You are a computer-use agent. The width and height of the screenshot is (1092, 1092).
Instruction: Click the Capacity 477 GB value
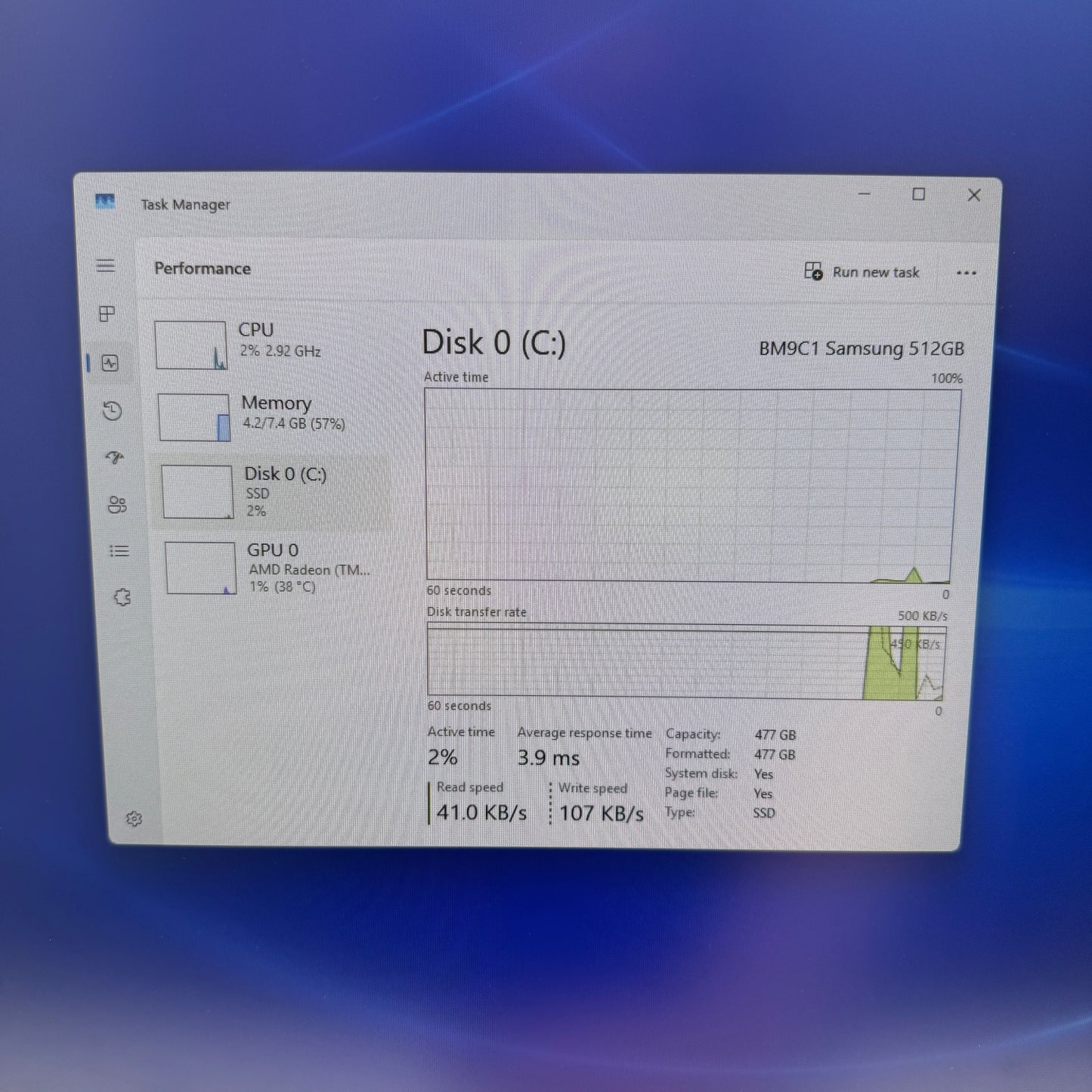click(x=775, y=735)
